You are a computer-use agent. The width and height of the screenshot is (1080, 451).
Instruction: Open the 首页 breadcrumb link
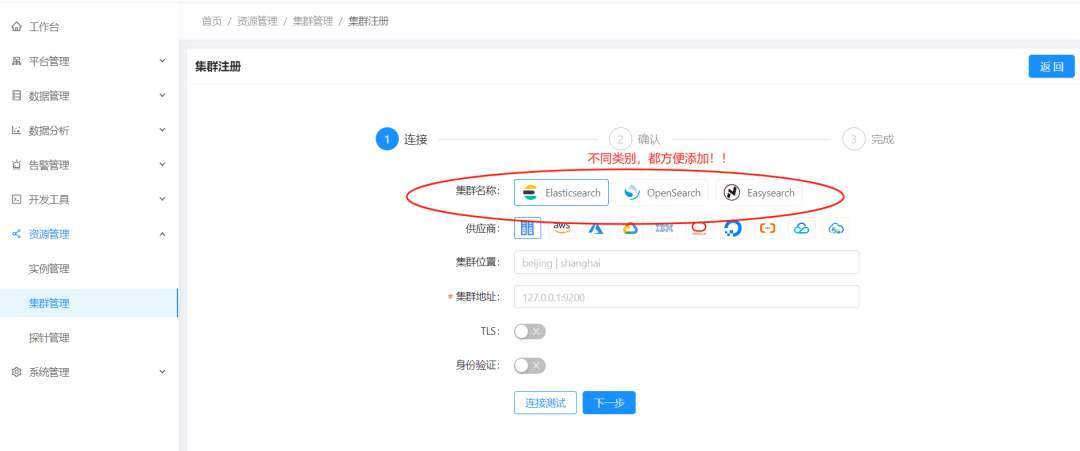pyautogui.click(x=211, y=21)
